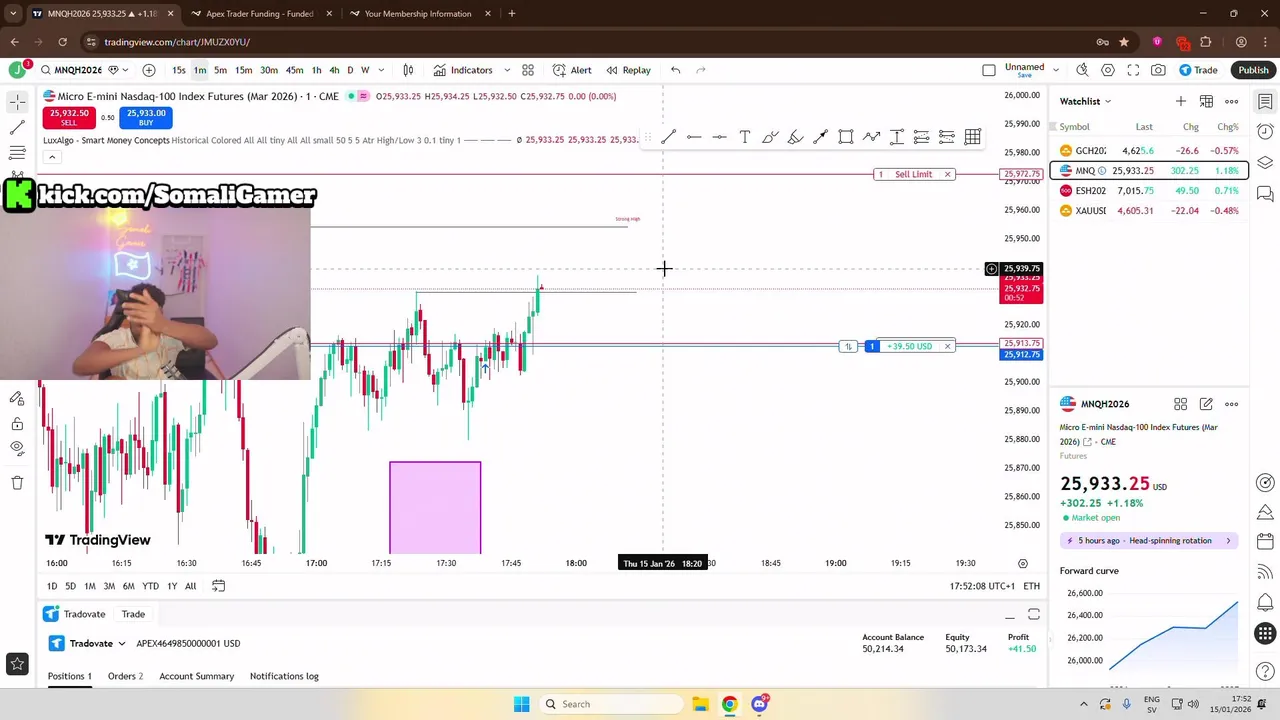Open object tree layers icon in right sidebar
The image size is (1280, 720).
(1265, 163)
